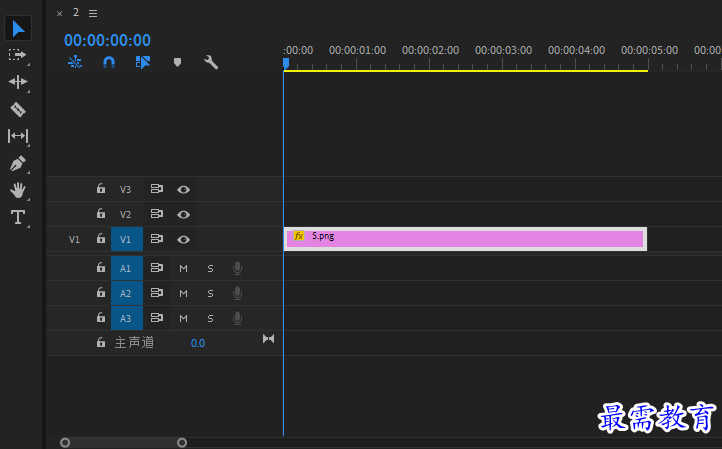Toggle V1 track lock
The image size is (722, 449).
click(101, 238)
